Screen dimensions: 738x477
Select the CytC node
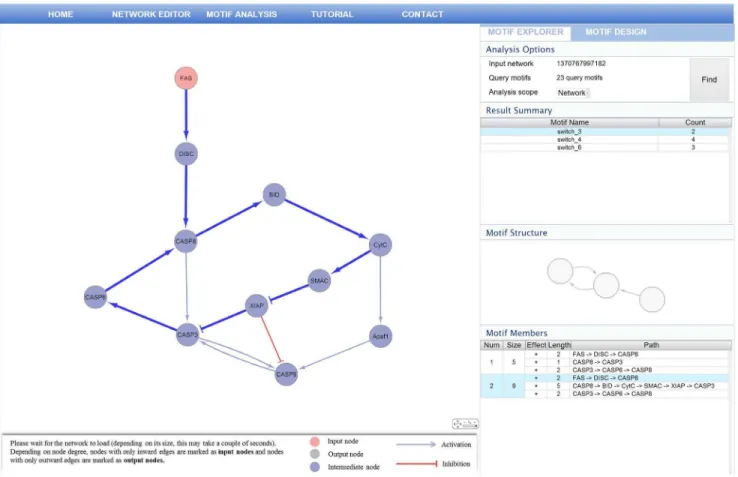click(x=380, y=245)
